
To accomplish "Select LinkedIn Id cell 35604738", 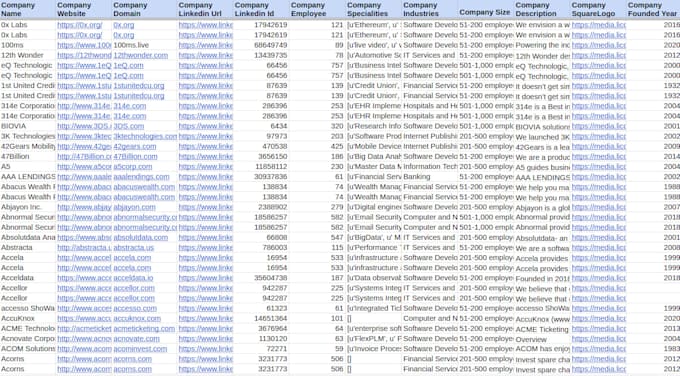I will pyautogui.click(x=262, y=278).
